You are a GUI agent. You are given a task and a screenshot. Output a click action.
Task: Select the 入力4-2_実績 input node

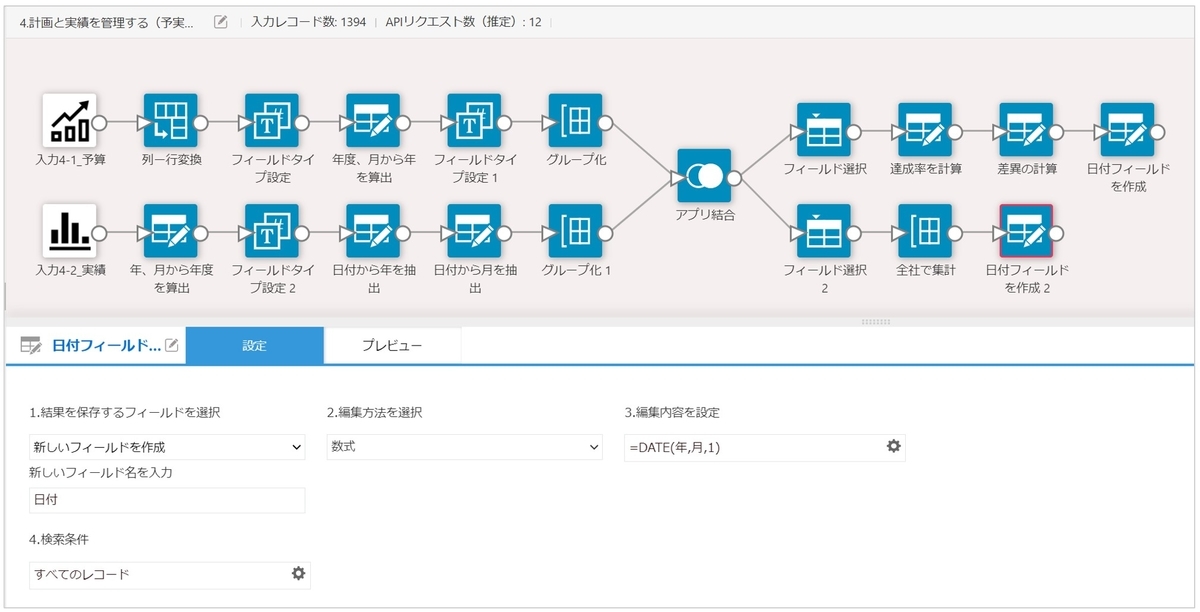click(x=69, y=230)
